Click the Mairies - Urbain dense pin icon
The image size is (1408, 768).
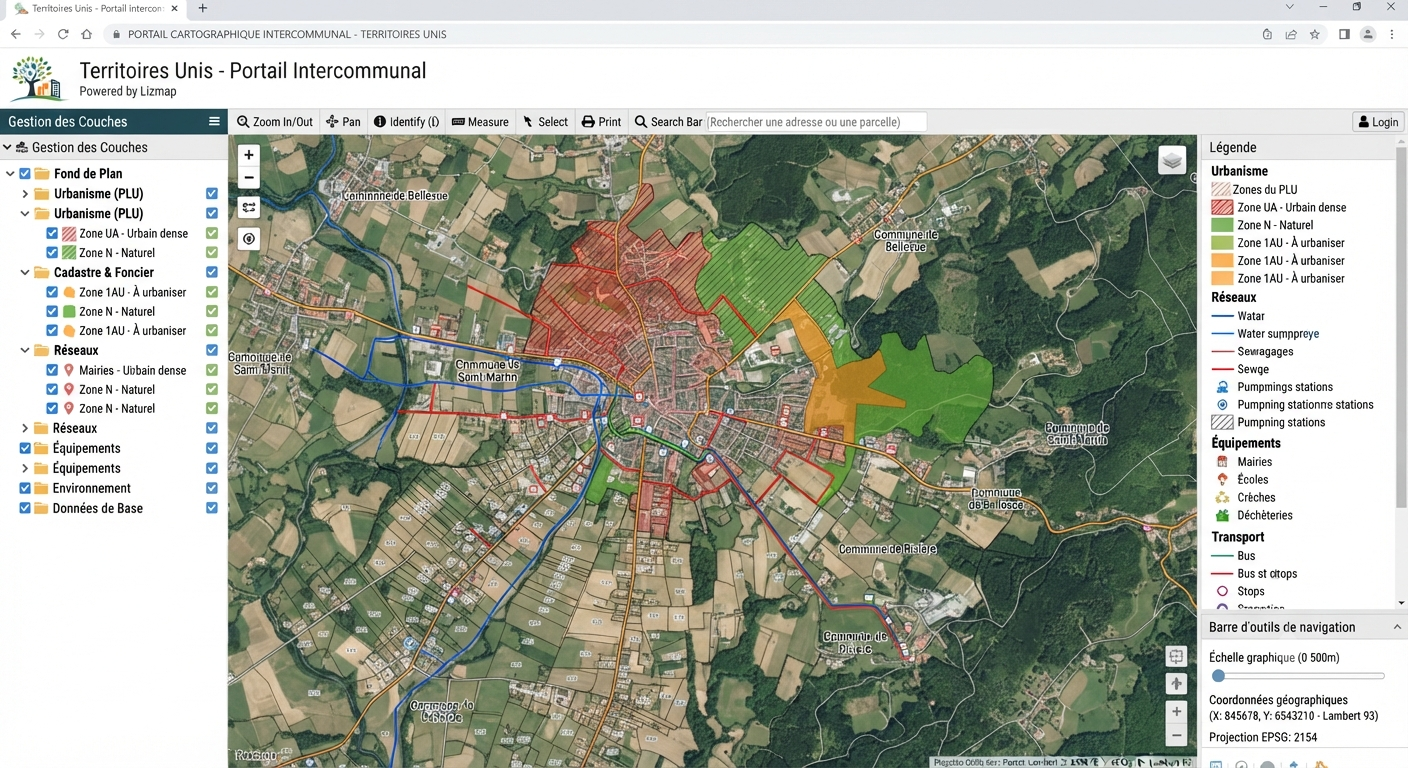click(69, 370)
